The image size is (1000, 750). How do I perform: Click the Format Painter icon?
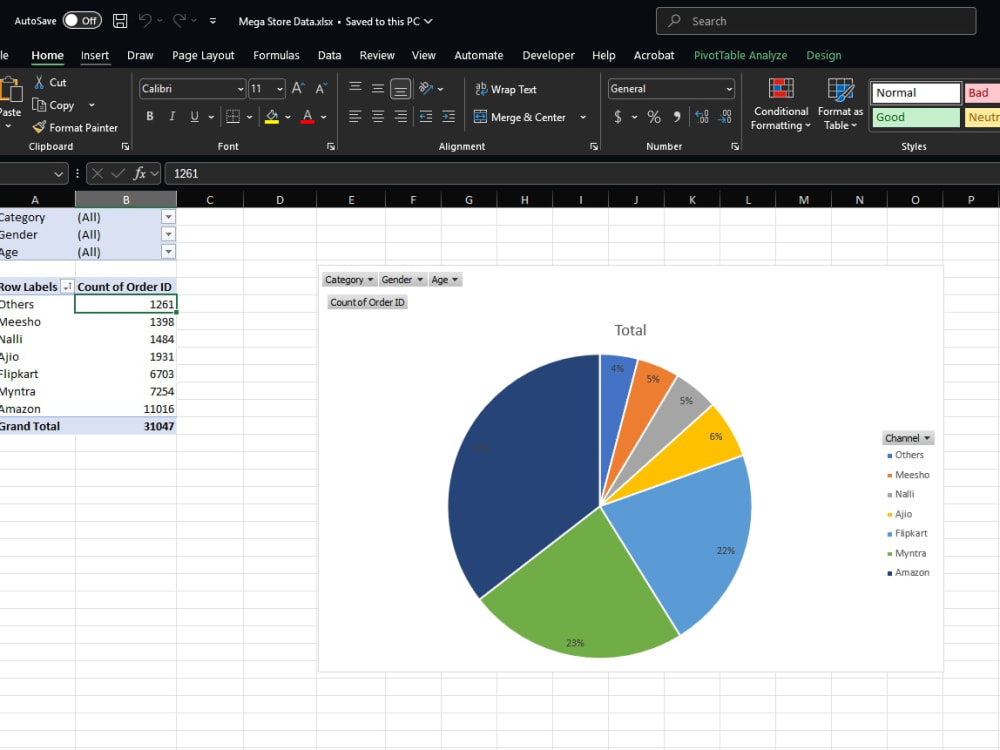[x=40, y=128]
